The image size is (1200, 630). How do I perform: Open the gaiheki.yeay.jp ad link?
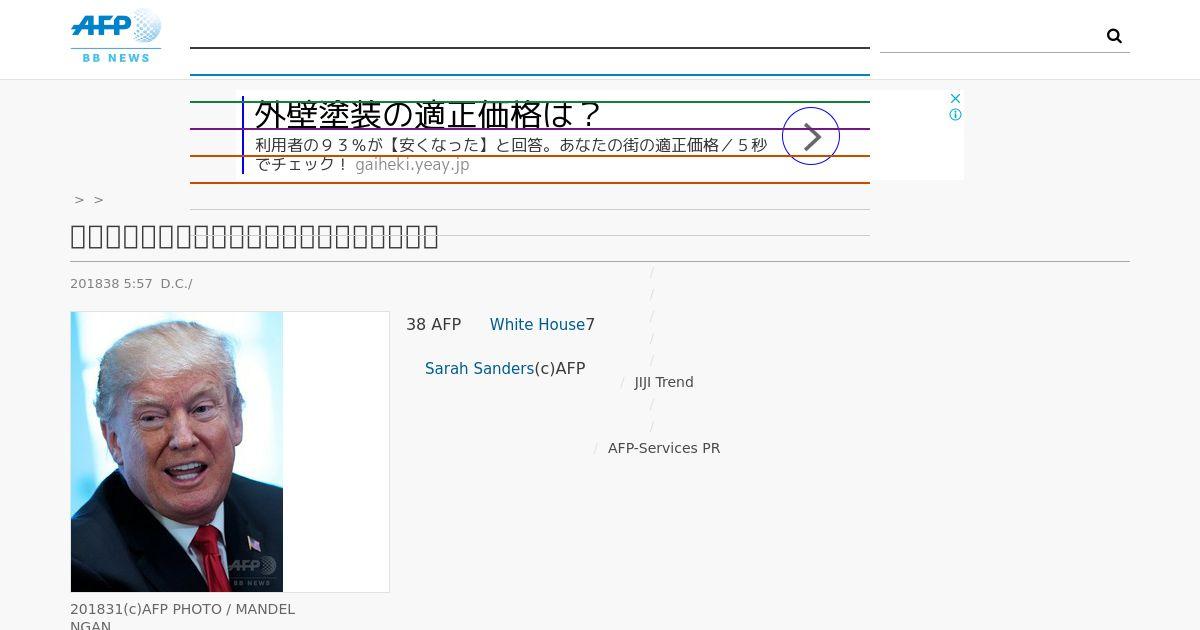412,164
